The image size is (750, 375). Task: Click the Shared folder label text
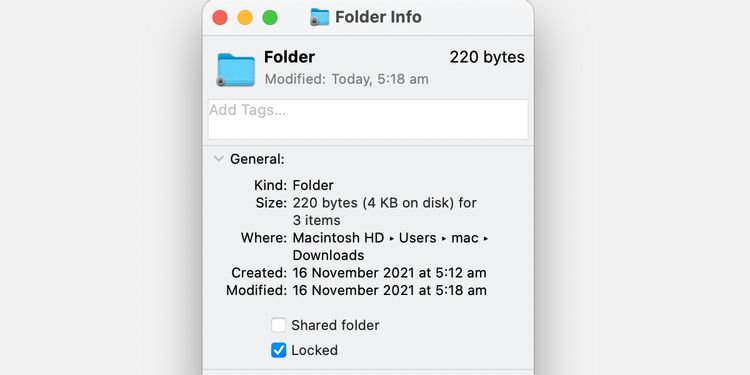tap(335, 325)
